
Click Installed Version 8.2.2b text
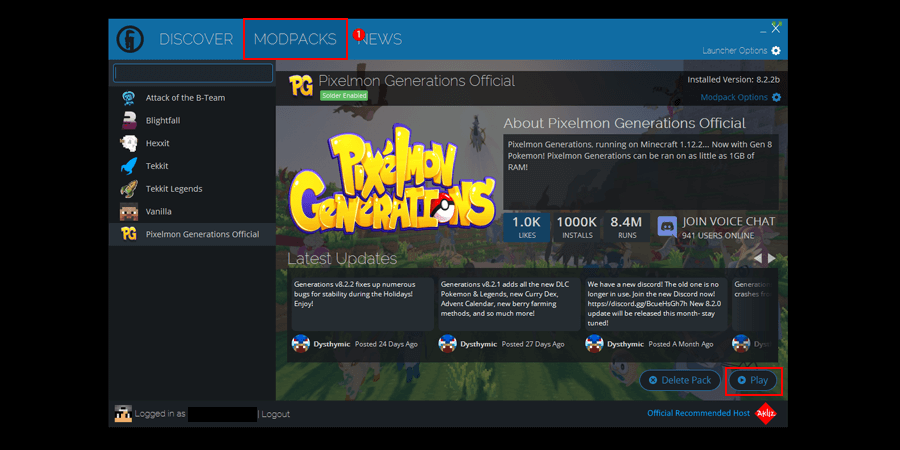(734, 79)
